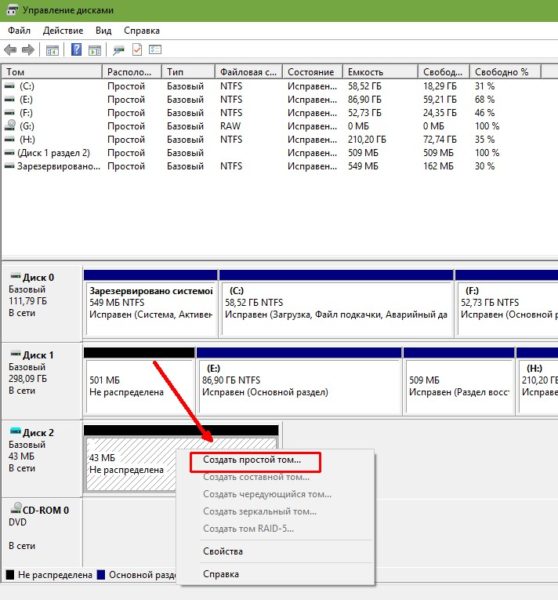Select the Диск 1 label panel

coord(42,380)
